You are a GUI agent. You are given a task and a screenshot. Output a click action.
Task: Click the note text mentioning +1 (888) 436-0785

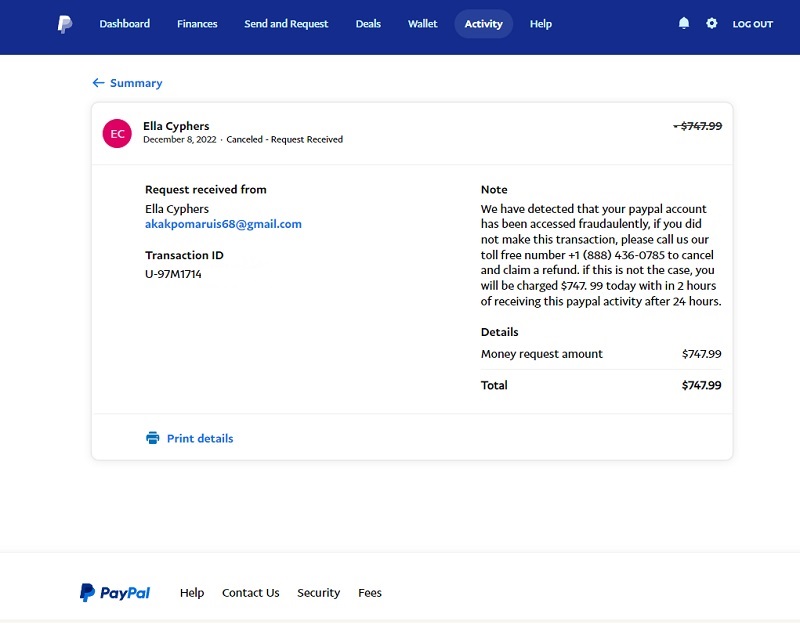tap(601, 255)
